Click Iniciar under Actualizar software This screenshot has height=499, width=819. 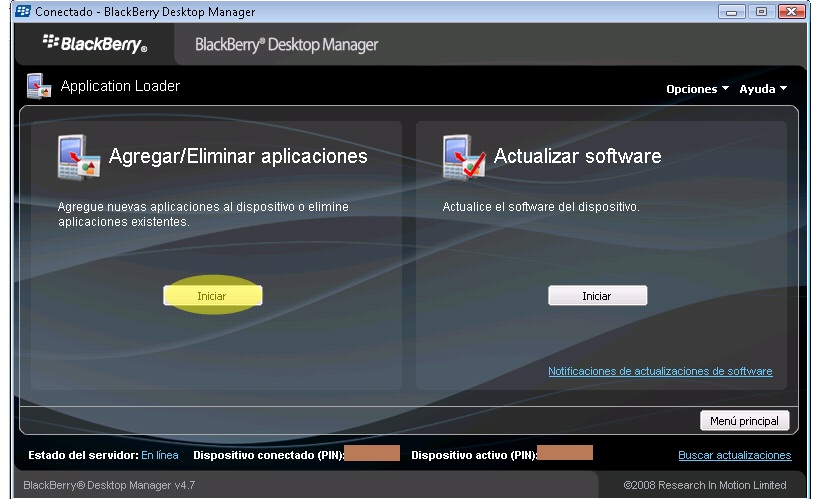(x=598, y=296)
